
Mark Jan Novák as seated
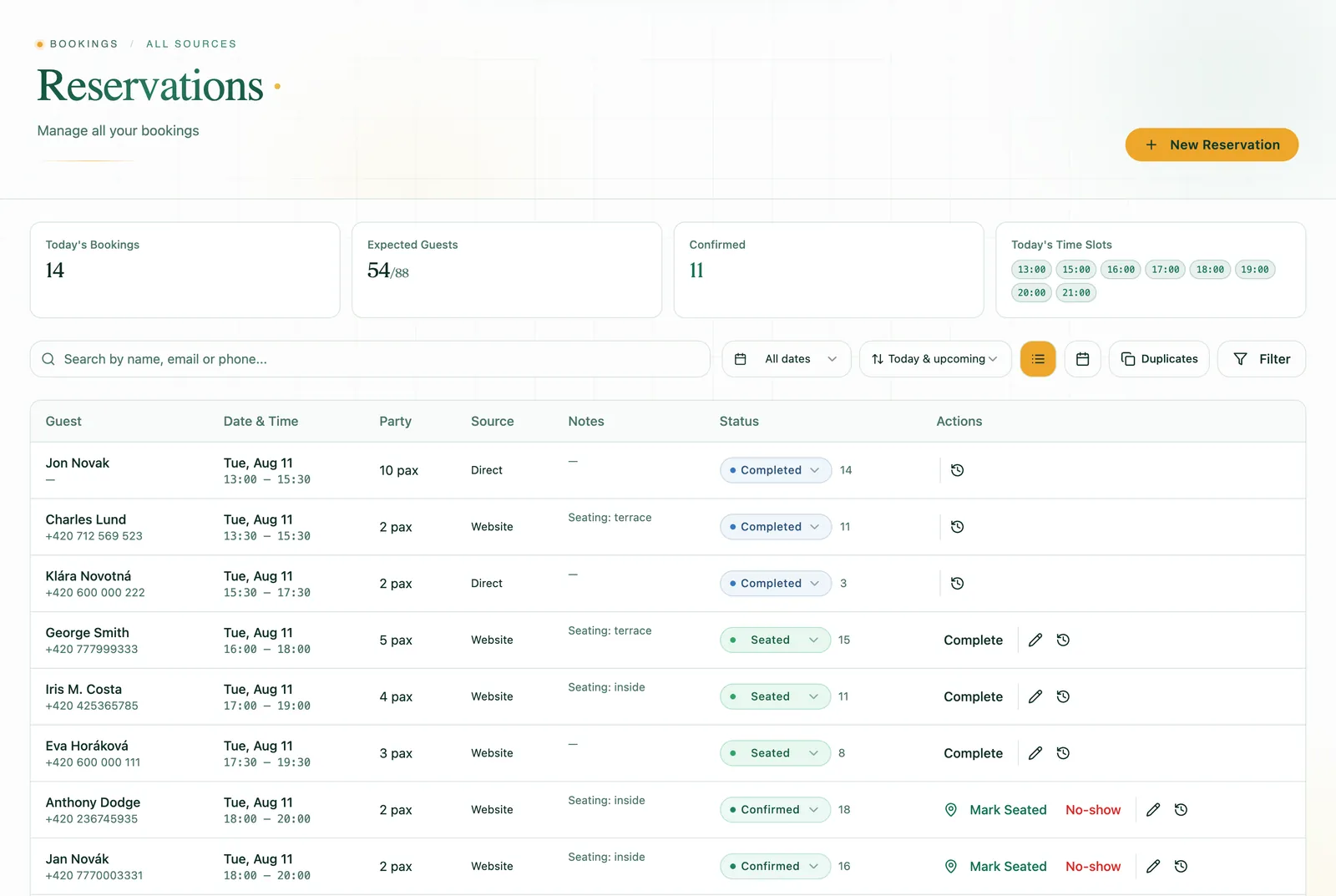pyautogui.click(x=995, y=867)
